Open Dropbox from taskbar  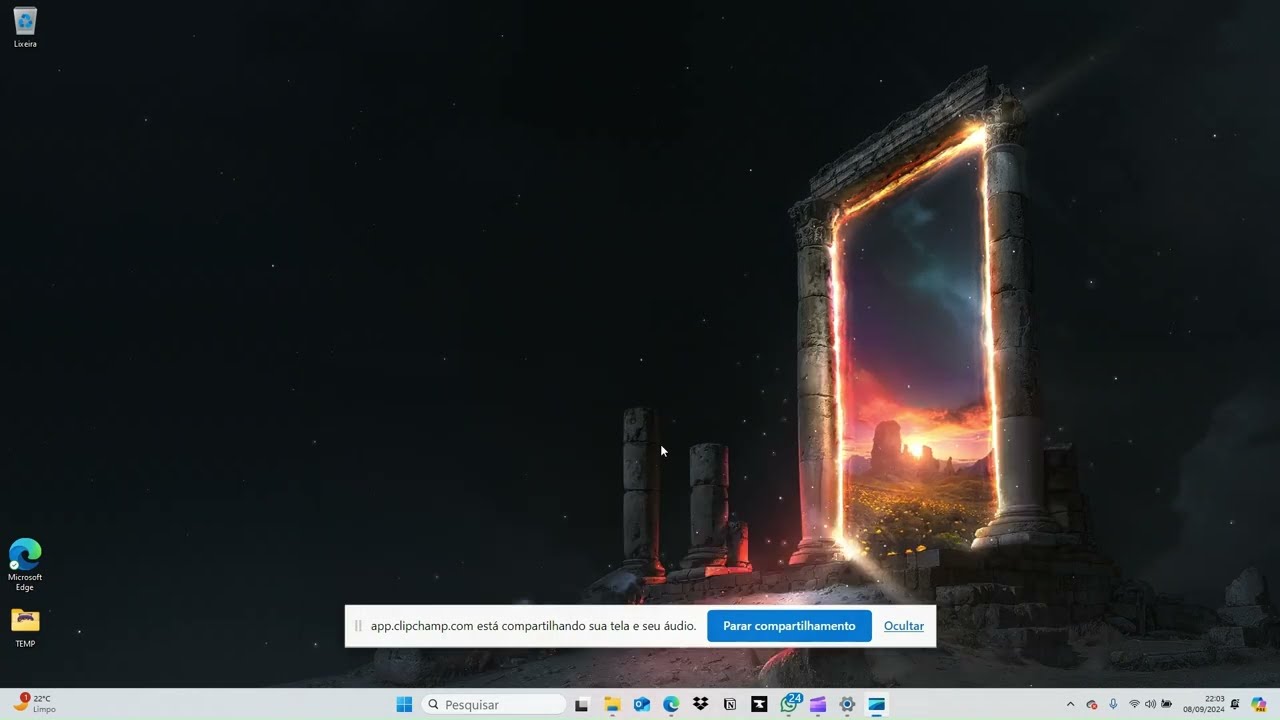[700, 705]
